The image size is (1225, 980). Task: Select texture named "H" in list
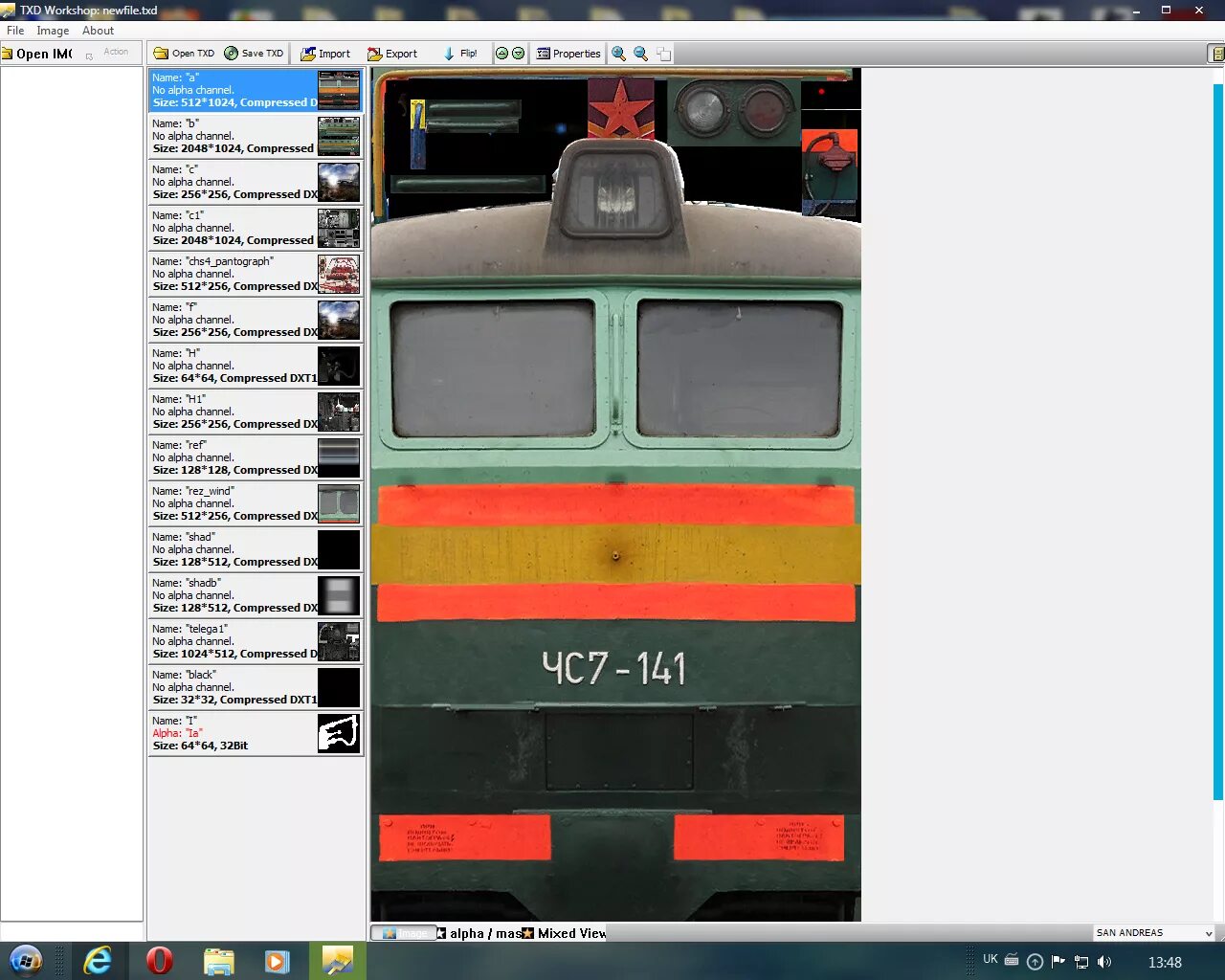click(x=256, y=366)
